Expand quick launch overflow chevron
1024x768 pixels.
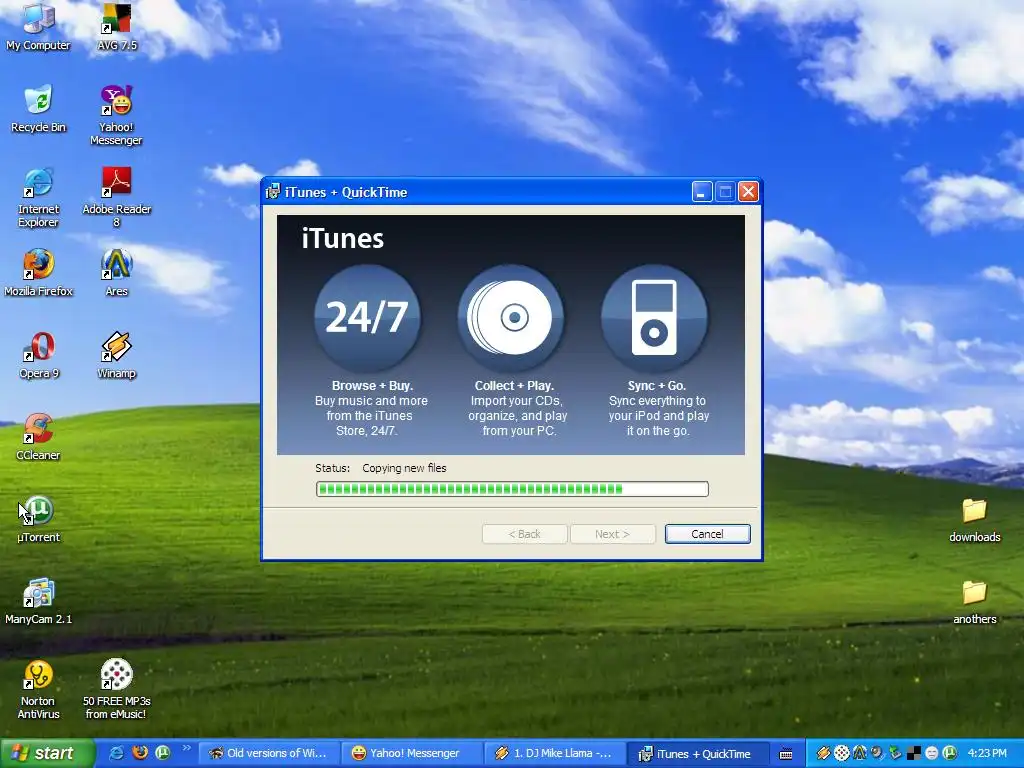pyautogui.click(x=186, y=748)
